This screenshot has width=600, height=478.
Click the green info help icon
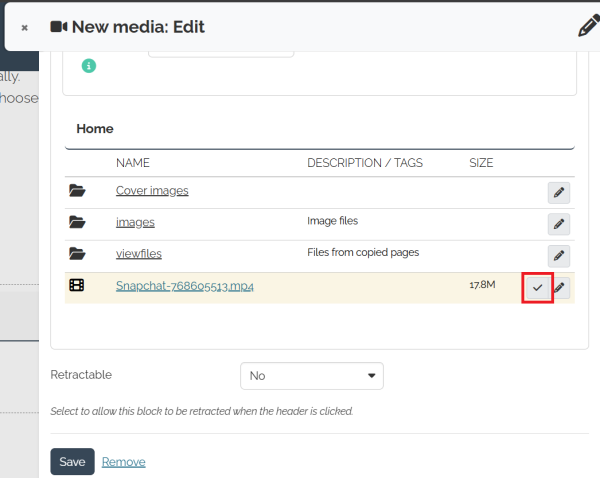(89, 66)
